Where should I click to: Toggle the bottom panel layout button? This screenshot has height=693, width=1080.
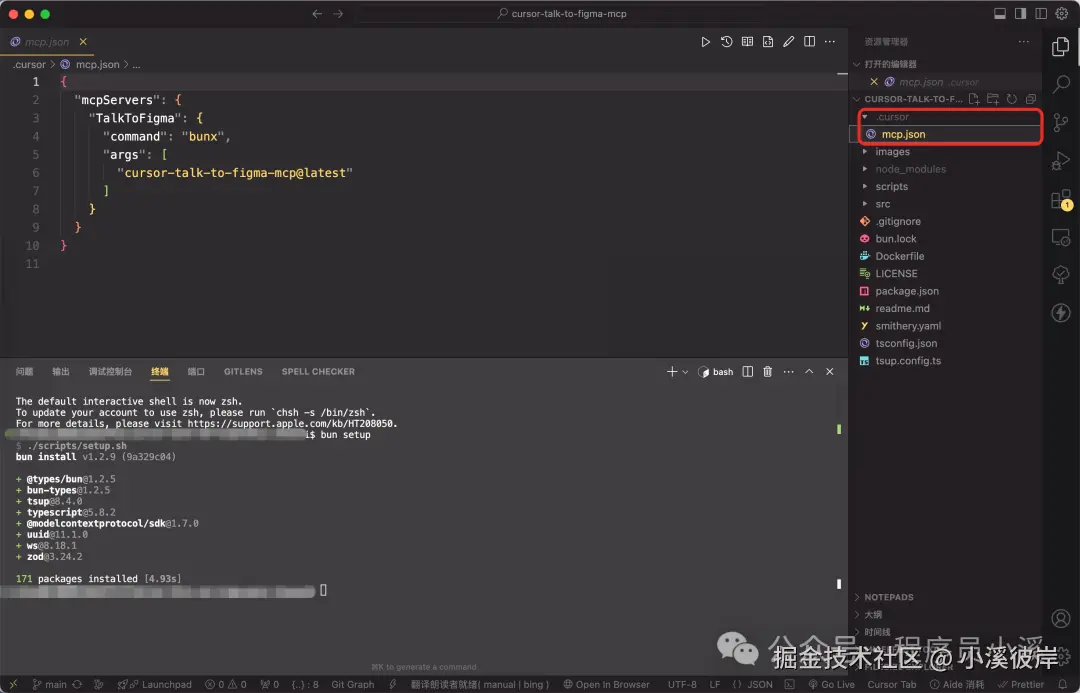pos(1000,14)
